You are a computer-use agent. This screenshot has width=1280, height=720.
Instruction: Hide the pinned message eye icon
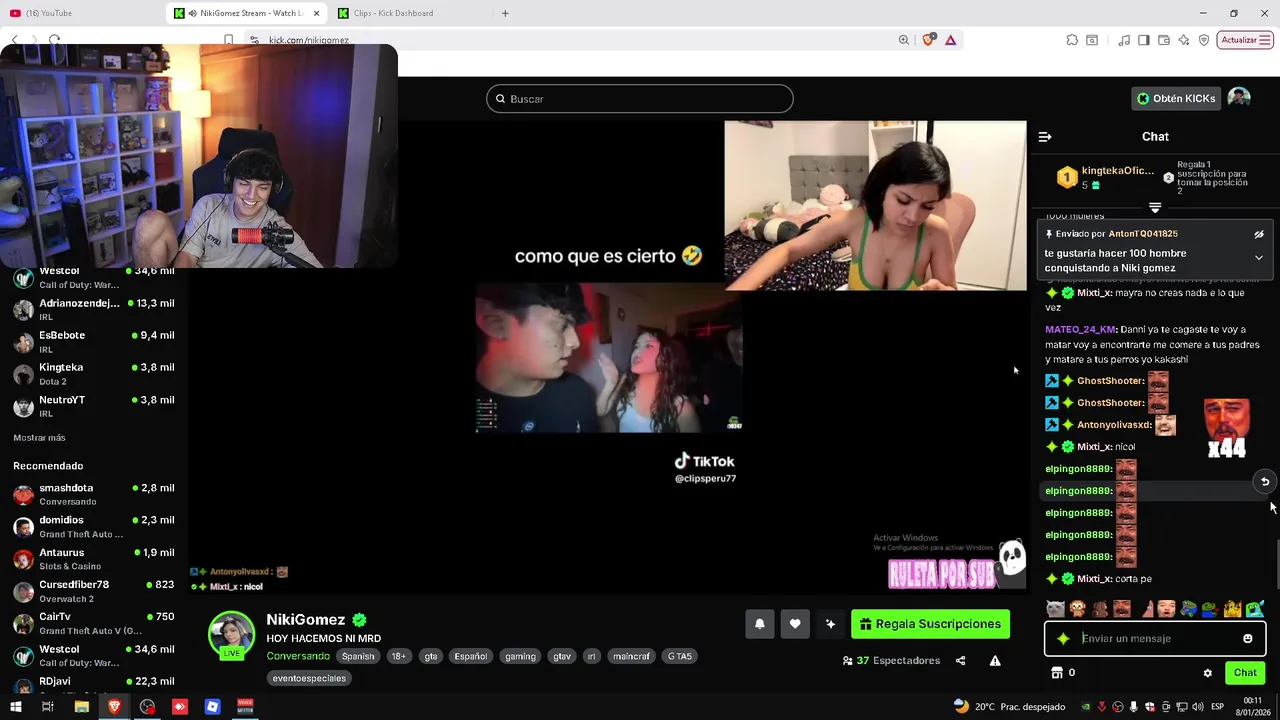1259,234
